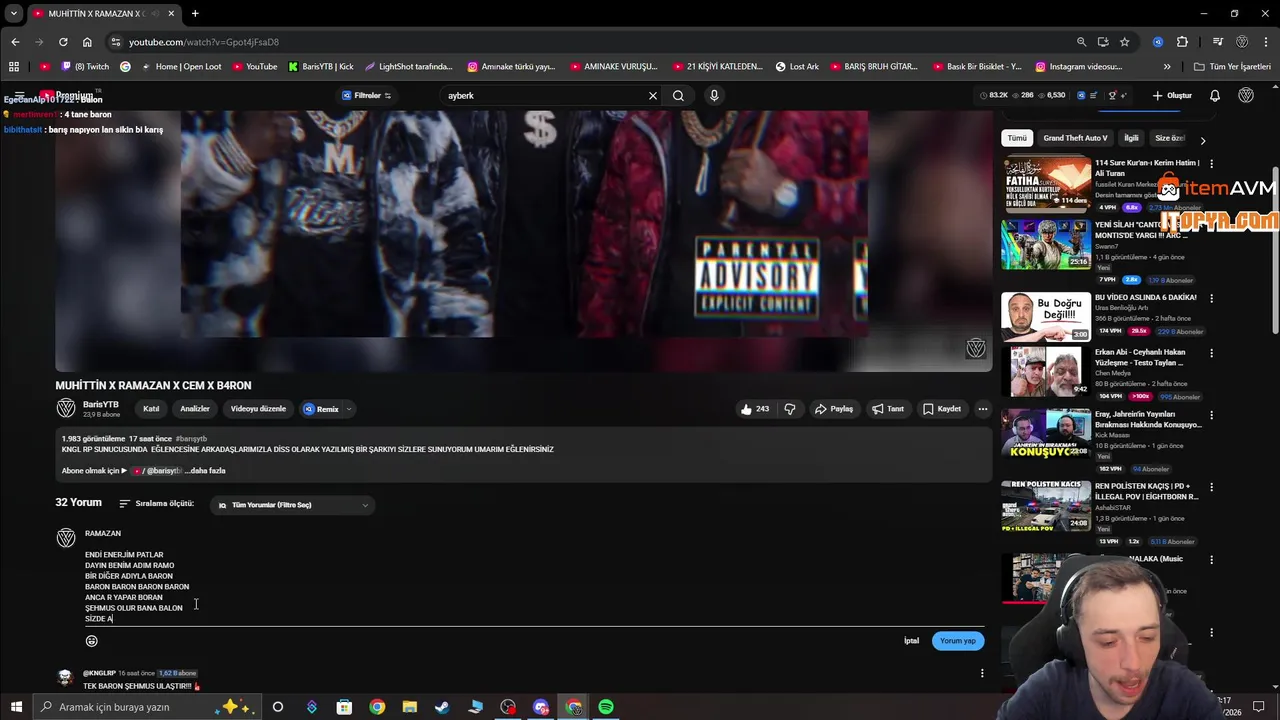Reload the page in Chrome
This screenshot has width=1280, height=720.
coord(63,42)
